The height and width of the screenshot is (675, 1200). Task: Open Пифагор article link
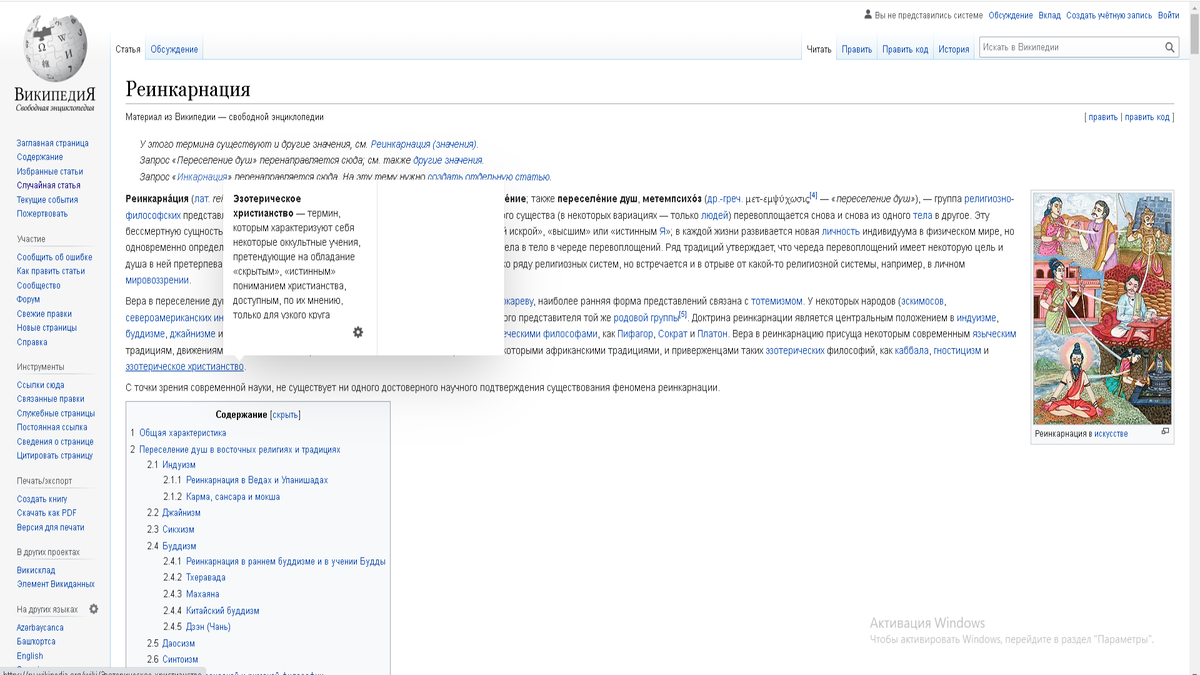click(635, 334)
